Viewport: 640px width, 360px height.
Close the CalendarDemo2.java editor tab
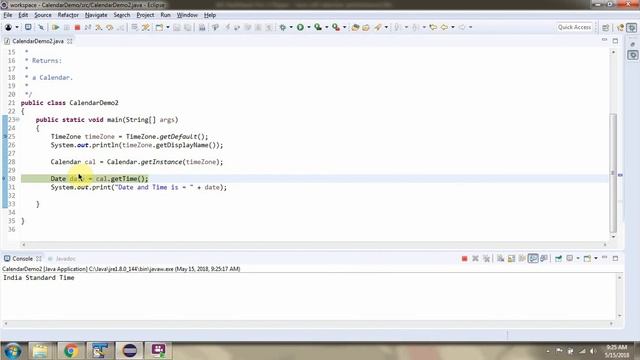click(x=70, y=41)
